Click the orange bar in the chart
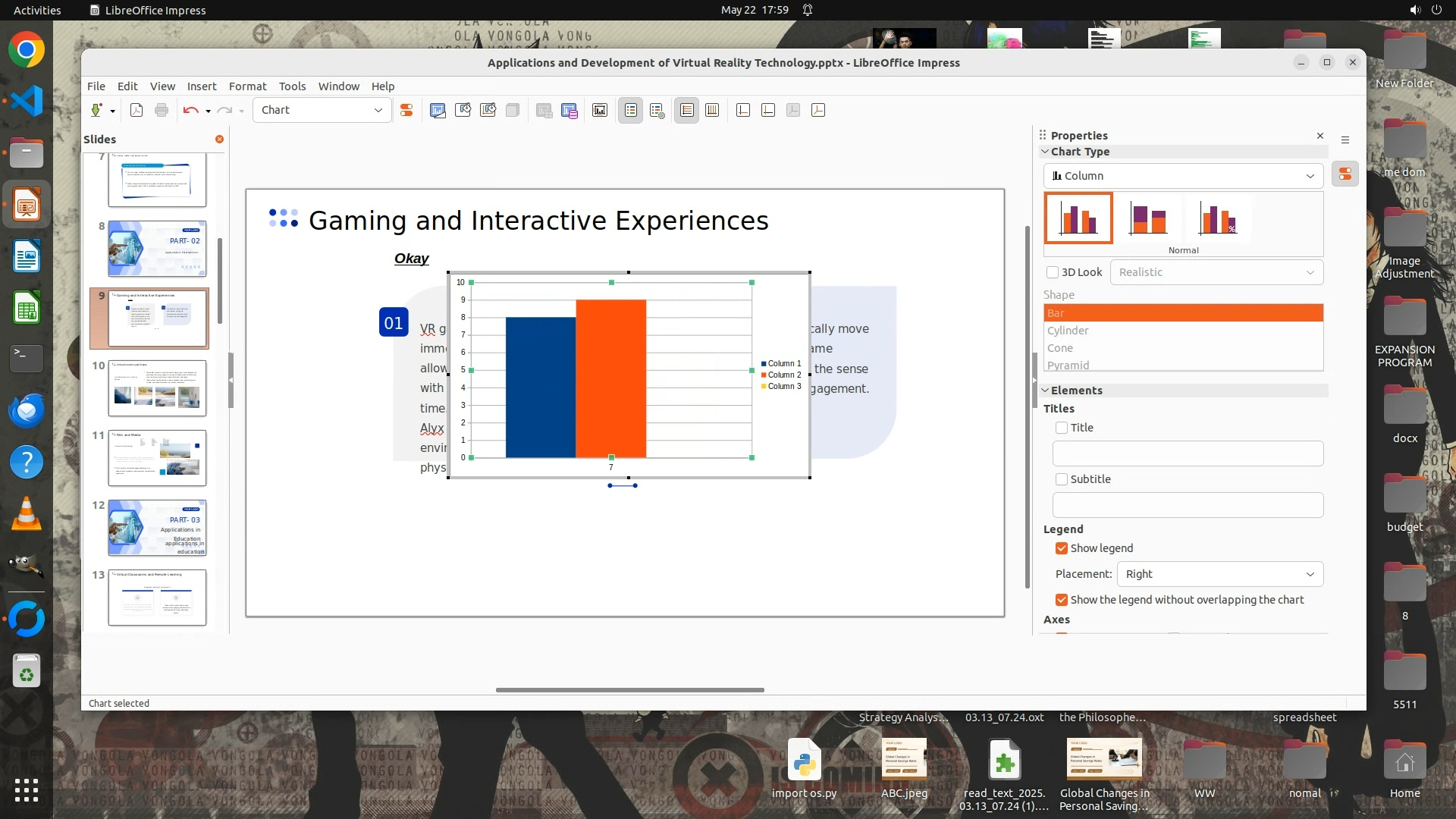The image size is (1456, 819). click(610, 379)
